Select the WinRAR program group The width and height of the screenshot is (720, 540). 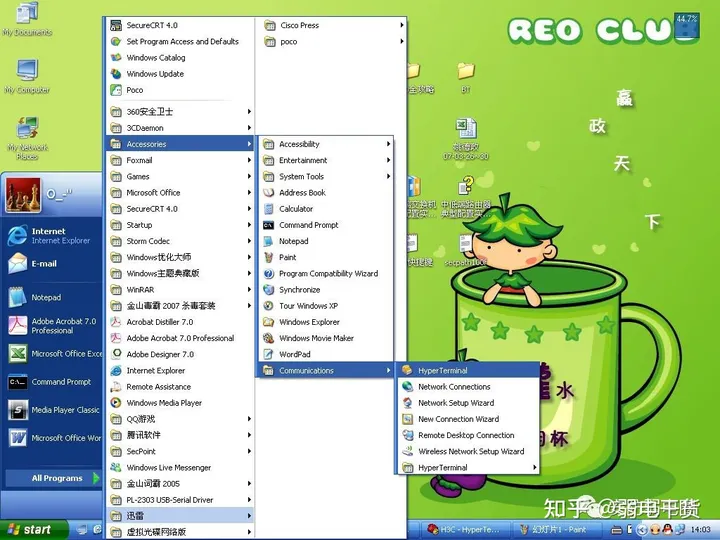point(180,290)
